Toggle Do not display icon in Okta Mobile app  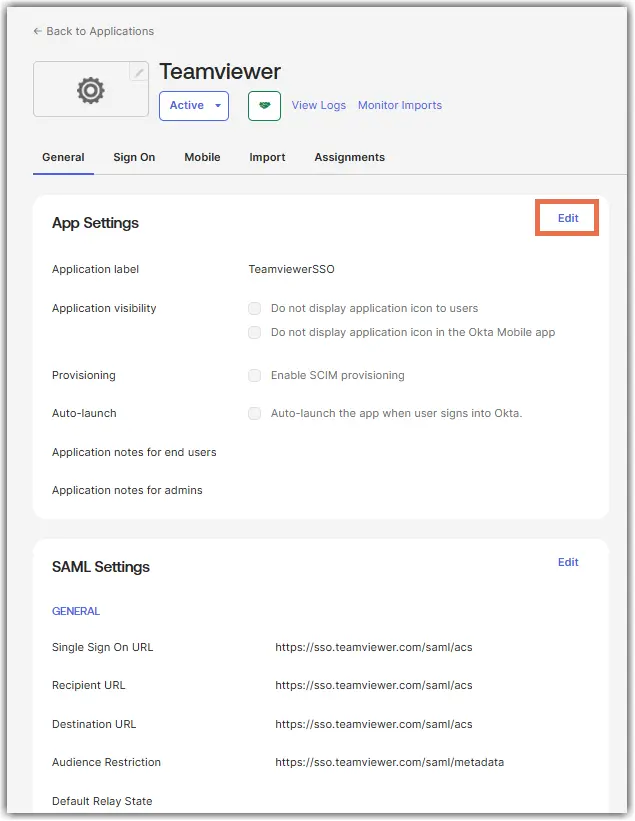click(254, 332)
